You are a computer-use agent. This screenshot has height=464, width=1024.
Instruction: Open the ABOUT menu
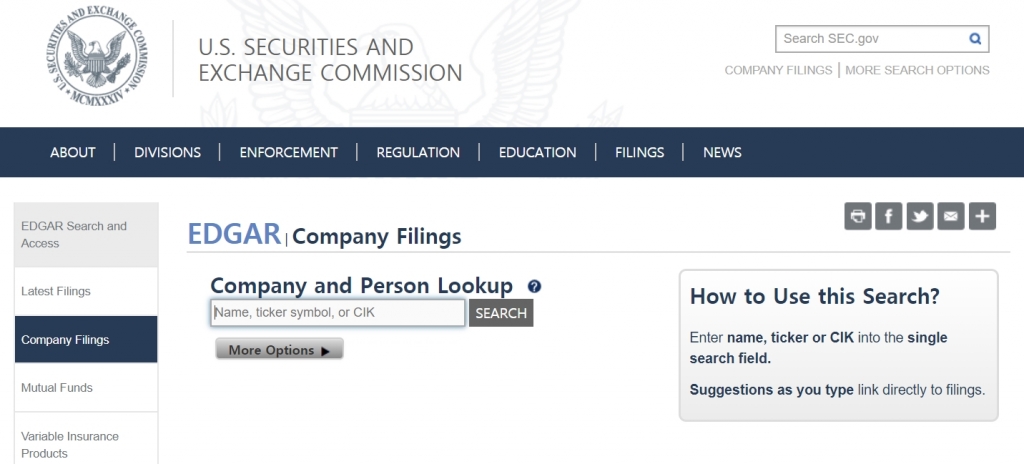(73, 152)
